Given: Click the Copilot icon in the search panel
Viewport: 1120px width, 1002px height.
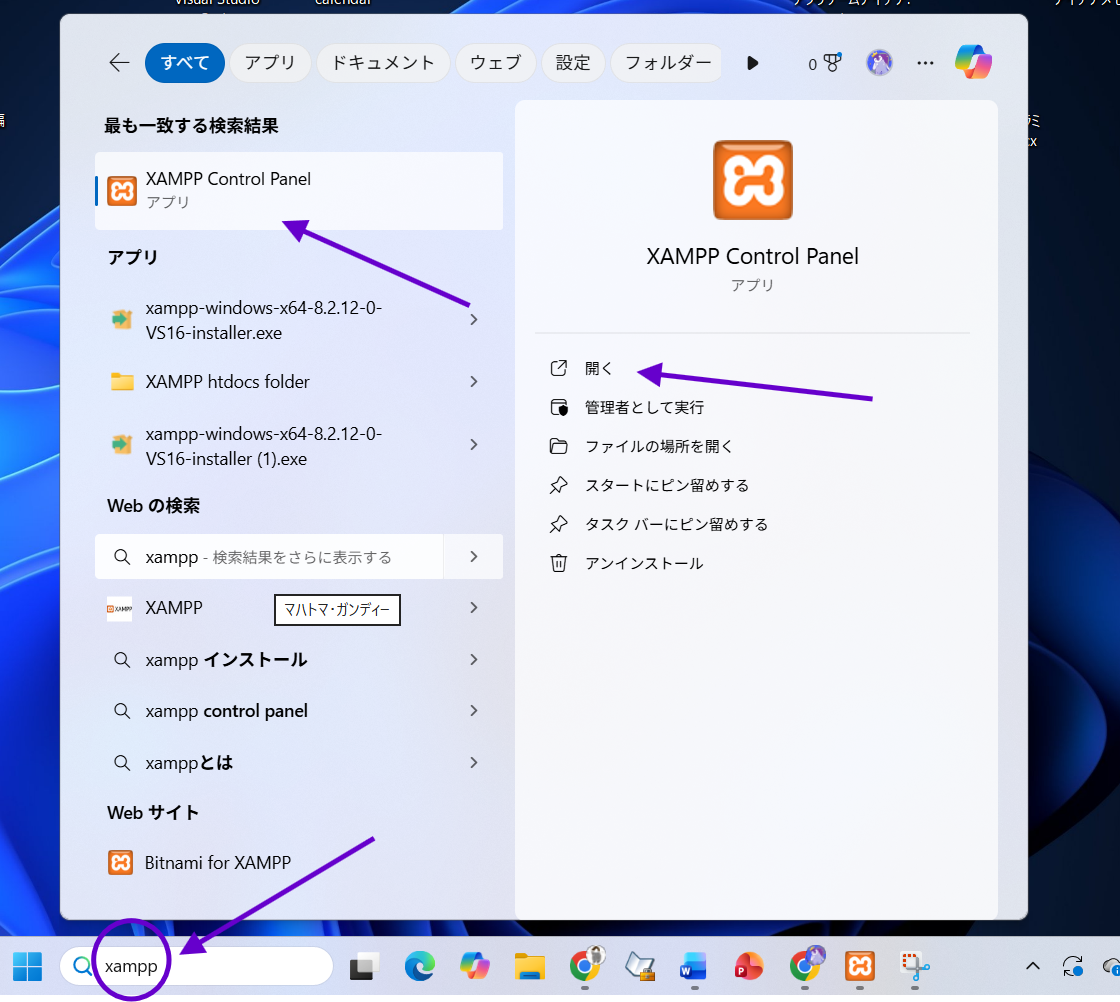Looking at the screenshot, I should (972, 63).
